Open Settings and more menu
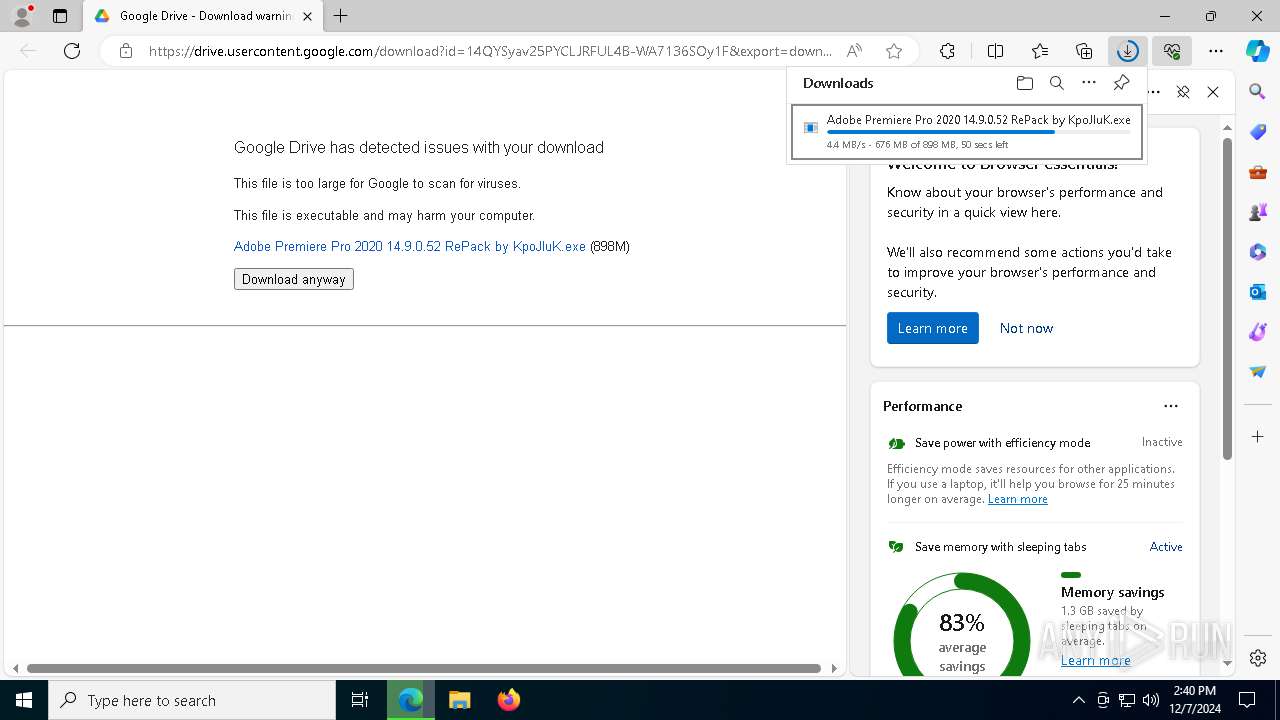 click(x=1216, y=51)
